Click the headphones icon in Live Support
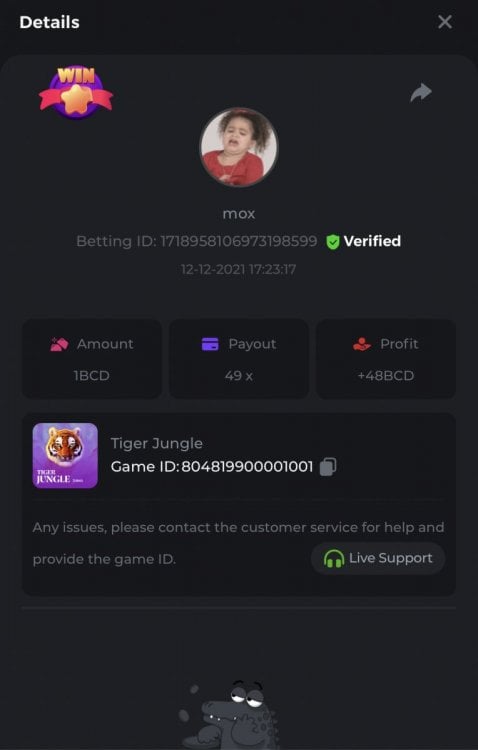The width and height of the screenshot is (478, 750). 334,558
